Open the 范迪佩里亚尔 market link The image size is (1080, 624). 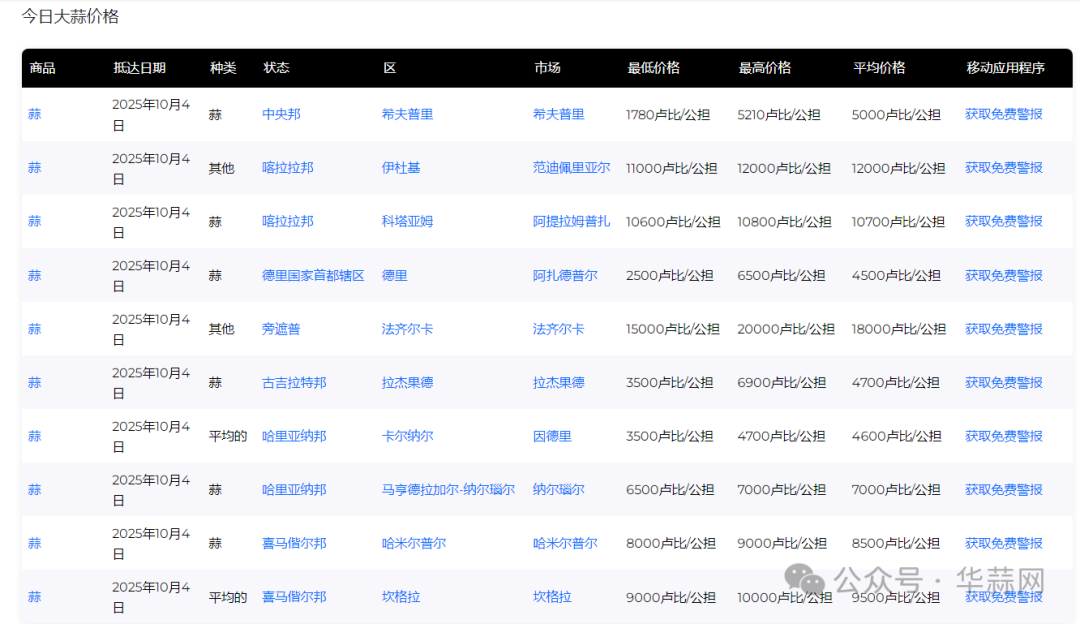tap(571, 168)
